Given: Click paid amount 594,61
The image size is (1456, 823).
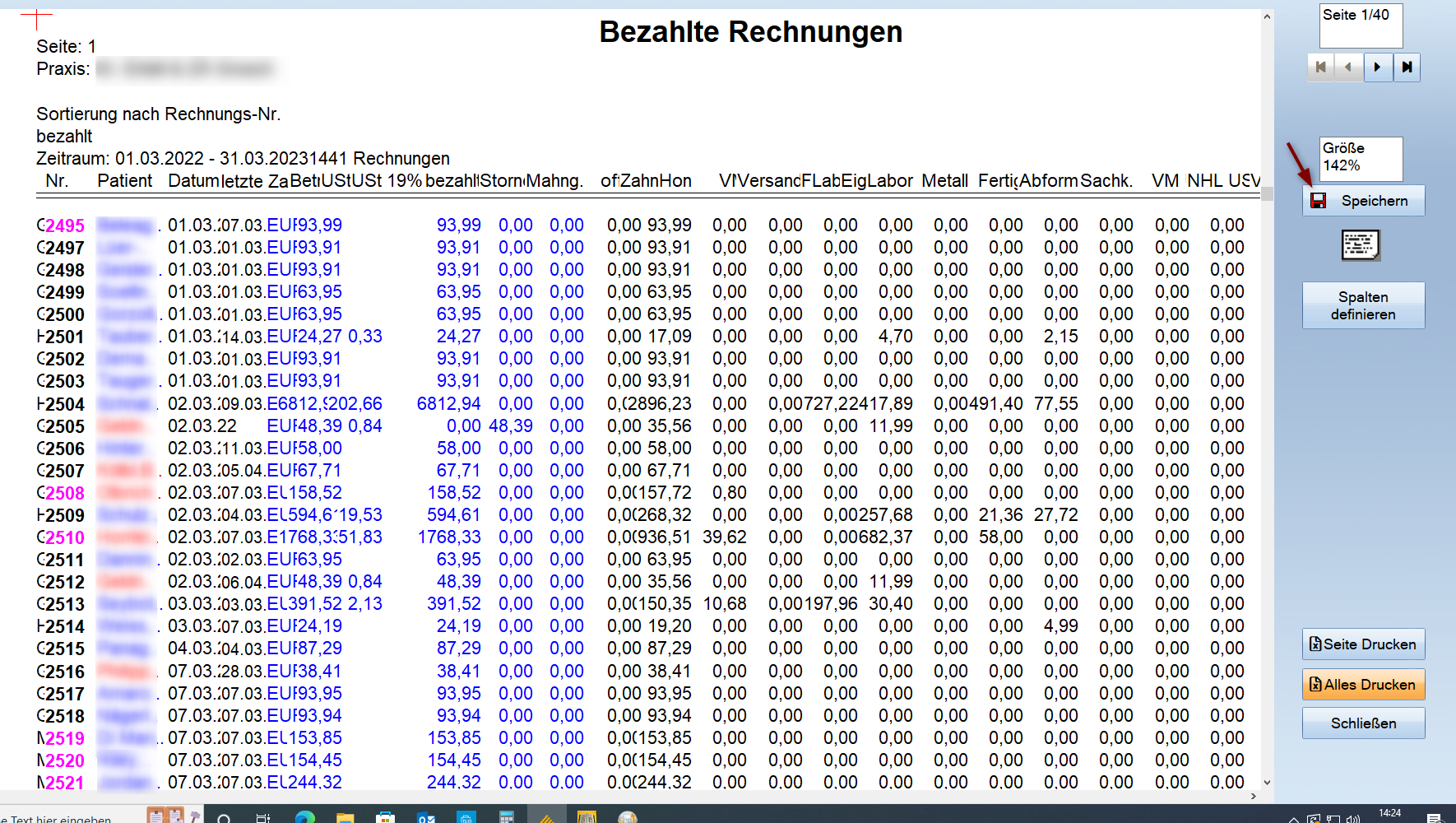Looking at the screenshot, I should coord(453,514).
